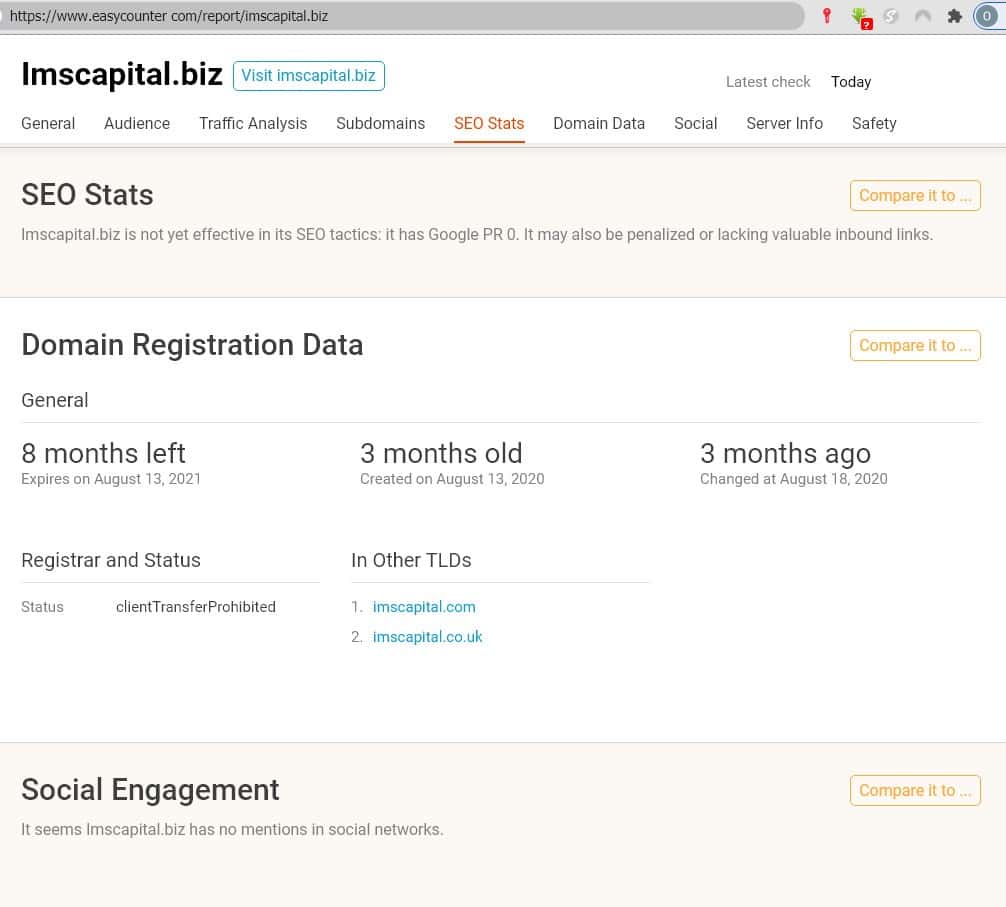Click the gray arch extension icon

923,16
